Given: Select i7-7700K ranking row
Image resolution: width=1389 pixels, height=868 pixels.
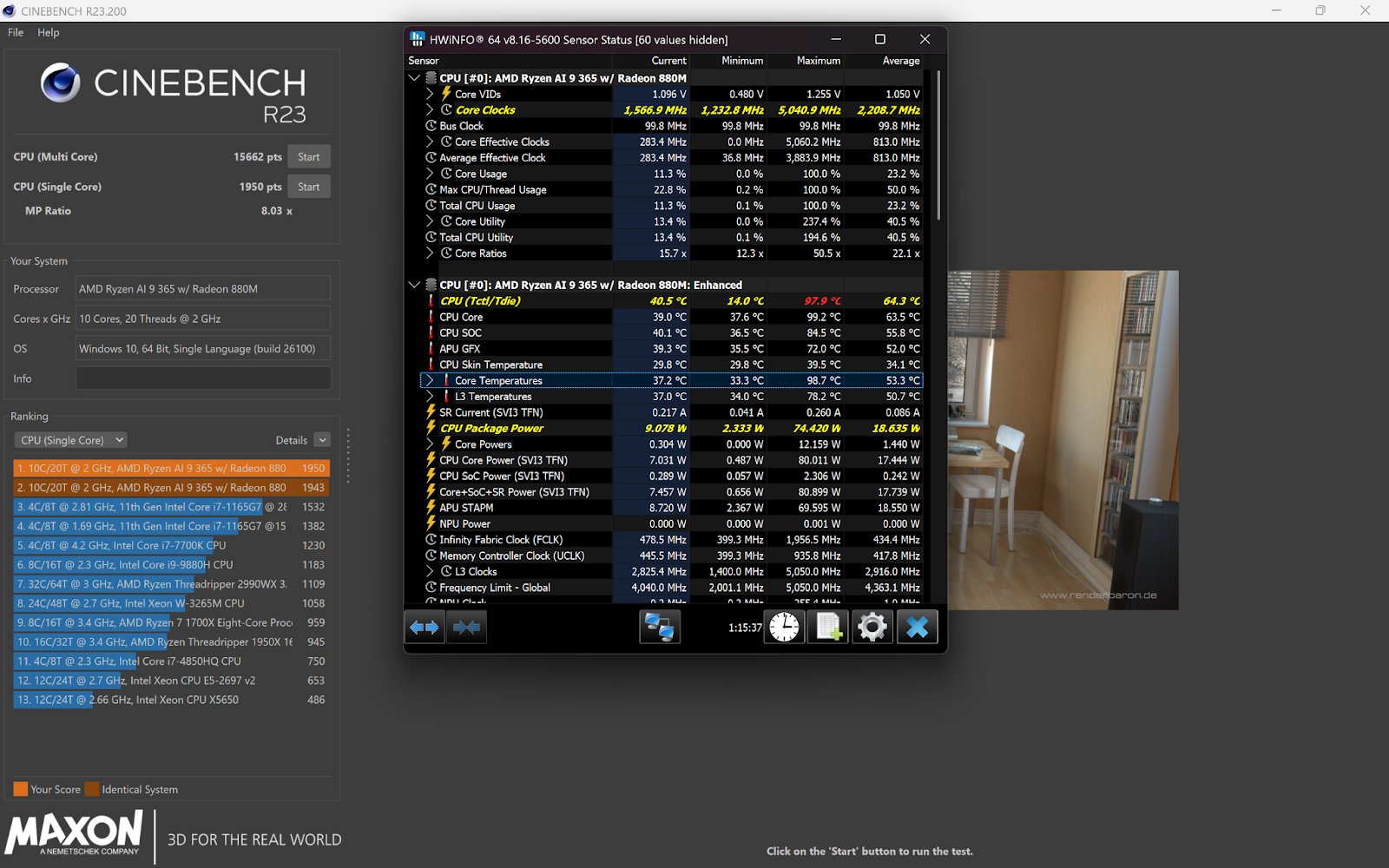Looking at the screenshot, I should point(171,545).
